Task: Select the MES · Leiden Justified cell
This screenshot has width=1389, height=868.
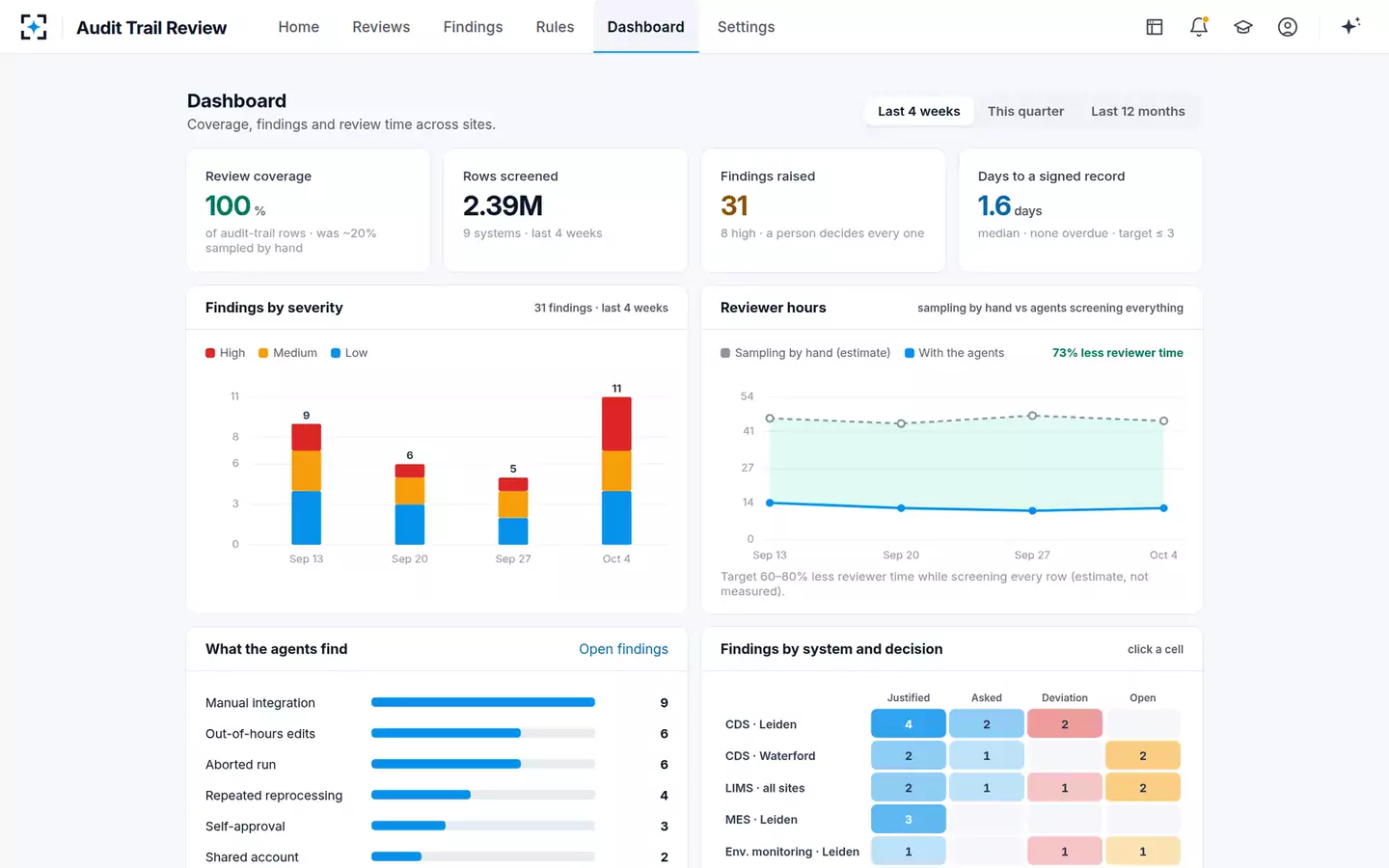Action: 909,820
